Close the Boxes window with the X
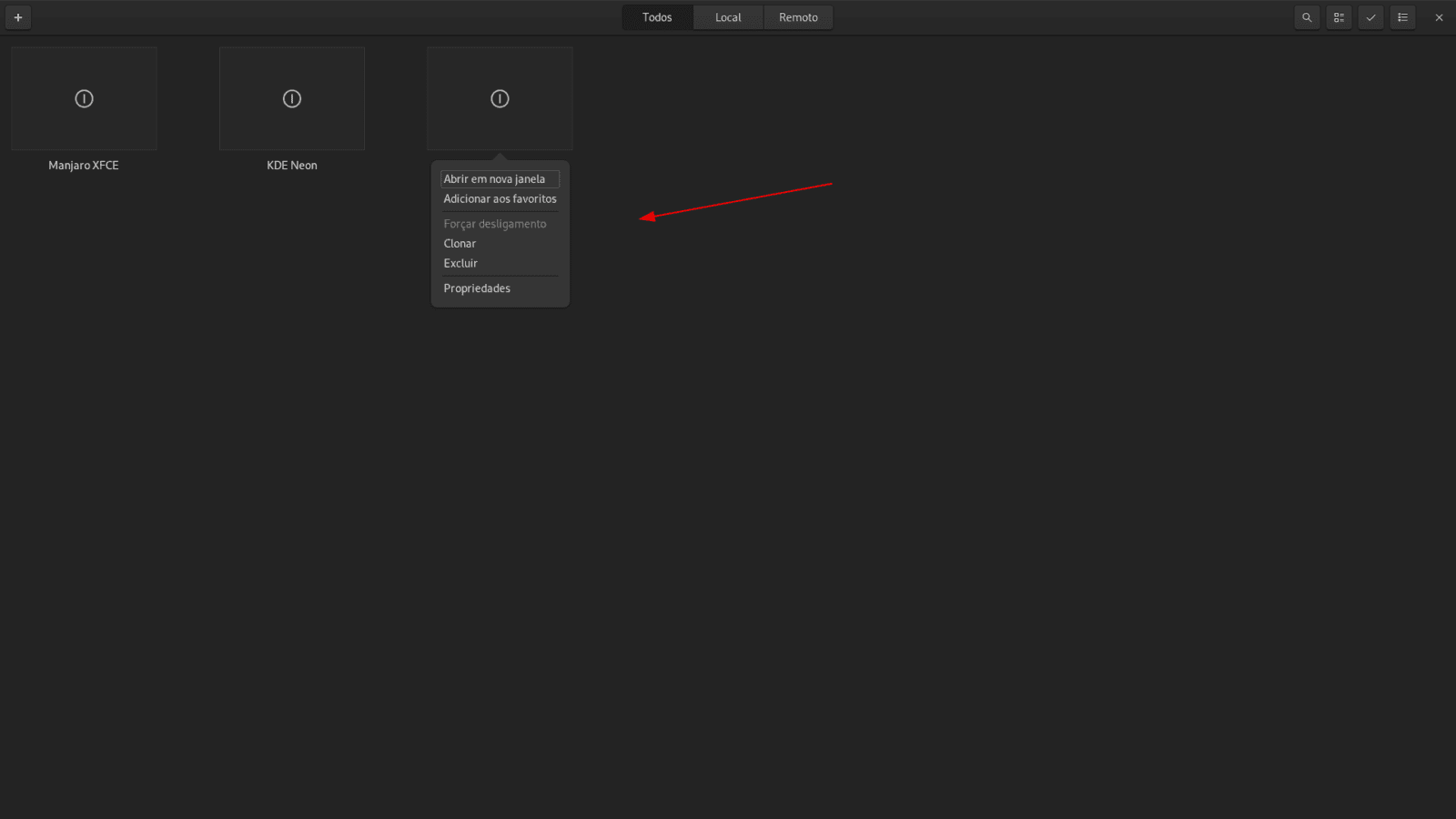Screen dimensions: 1456x819 tap(1439, 17)
